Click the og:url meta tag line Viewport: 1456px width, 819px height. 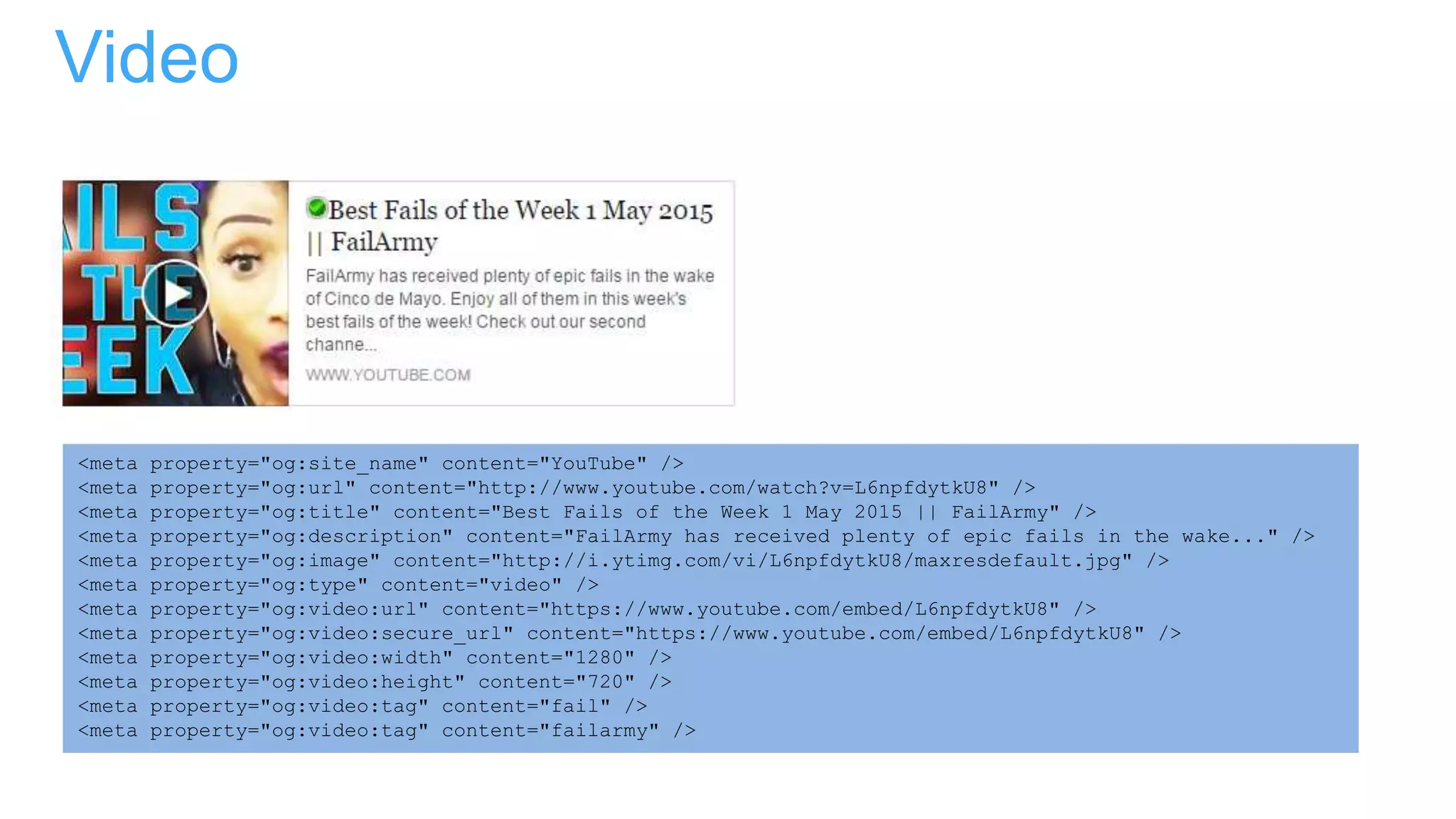point(556,488)
